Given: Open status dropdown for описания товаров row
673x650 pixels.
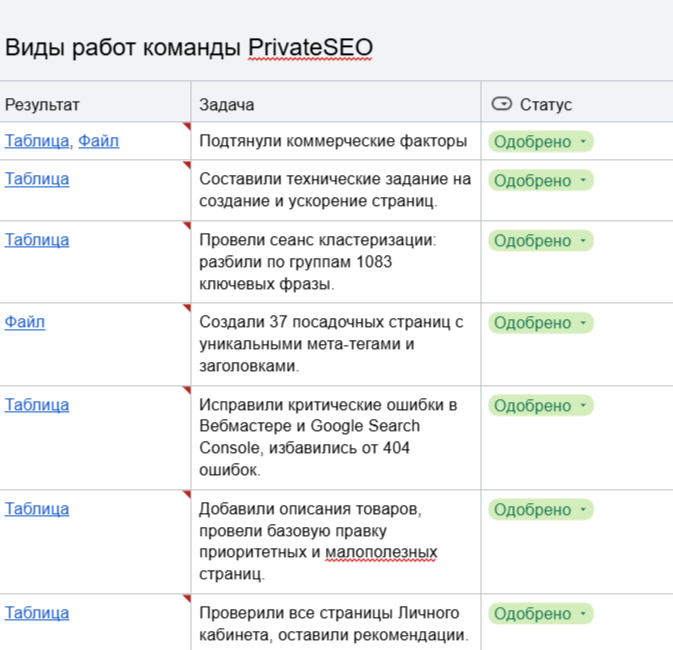Looking at the screenshot, I should (x=541, y=510).
